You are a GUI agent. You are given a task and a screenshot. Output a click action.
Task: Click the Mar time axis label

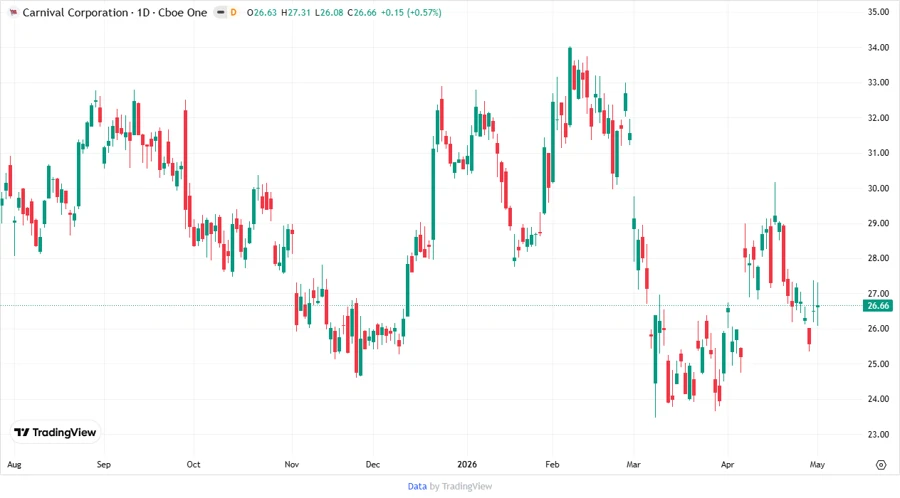pyautogui.click(x=633, y=465)
